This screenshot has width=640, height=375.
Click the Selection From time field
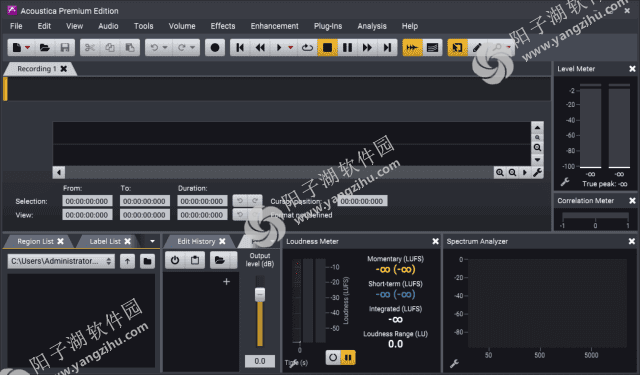pos(87,201)
